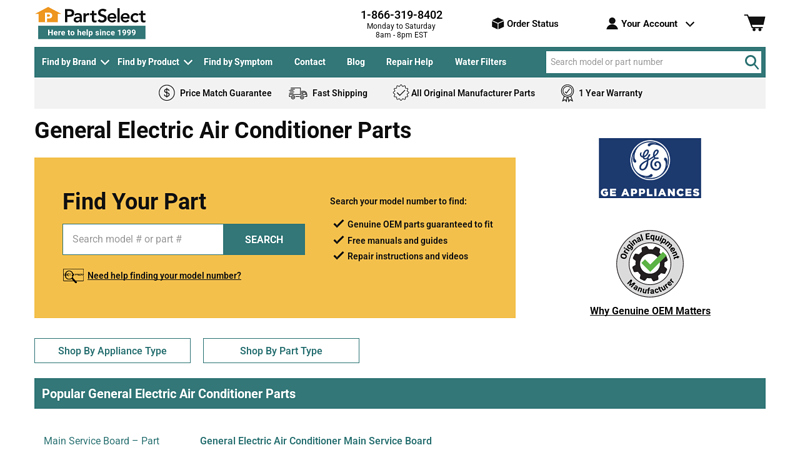This screenshot has height=450, width=800.
Task: Open the shopping cart icon
Action: pyautogui.click(x=755, y=22)
